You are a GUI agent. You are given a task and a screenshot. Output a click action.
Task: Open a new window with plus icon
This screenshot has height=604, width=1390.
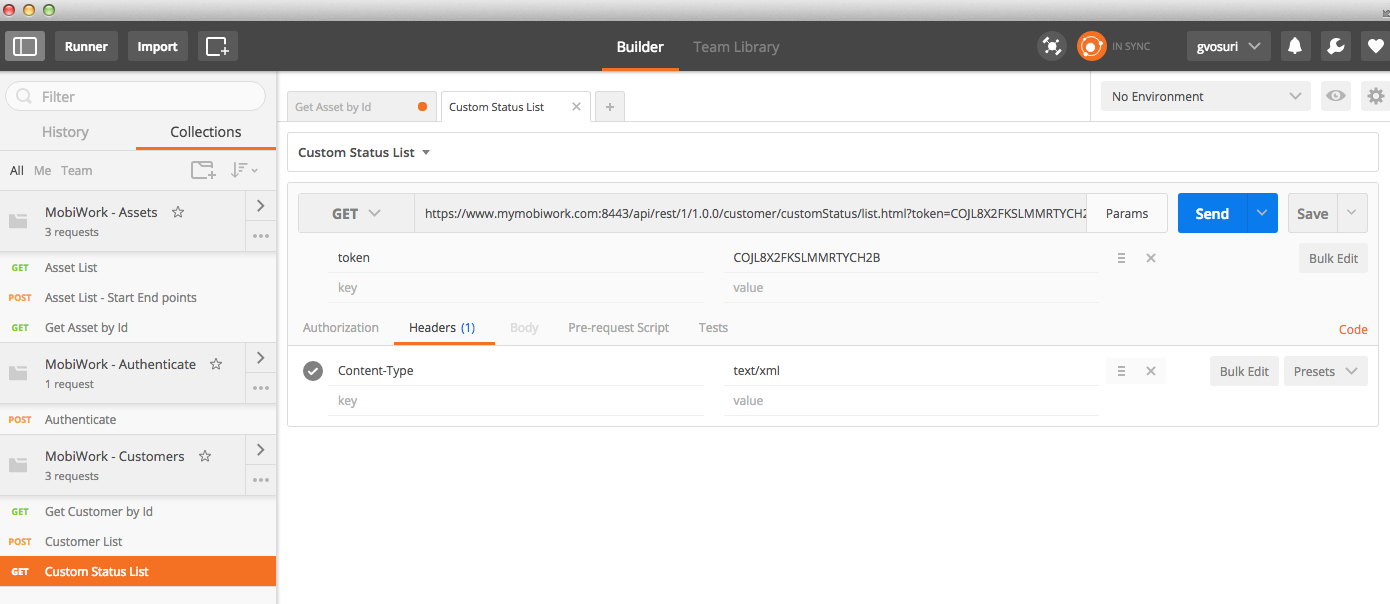(x=217, y=46)
